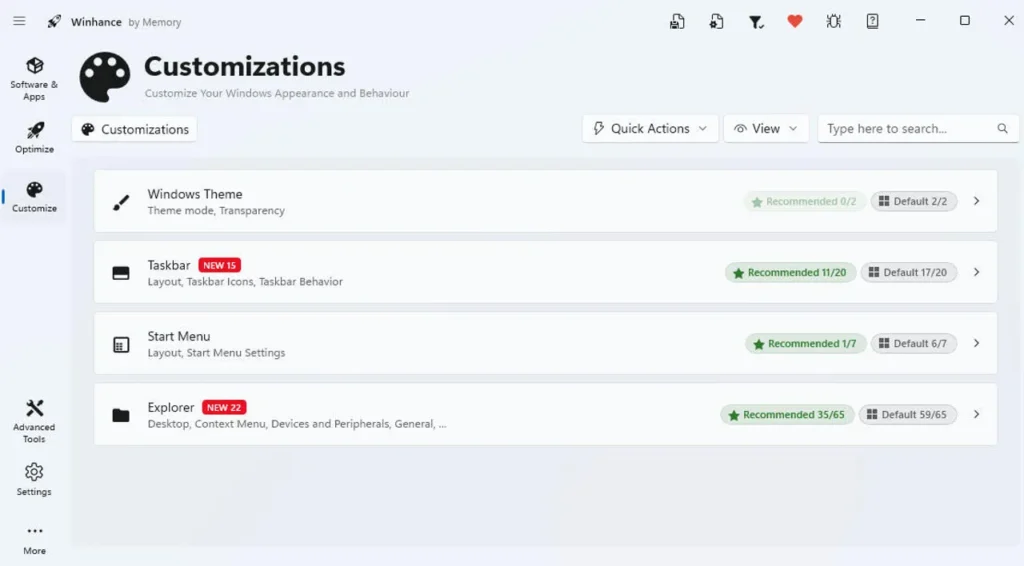Open the View dropdown
The height and width of the screenshot is (566, 1024).
[x=766, y=129]
